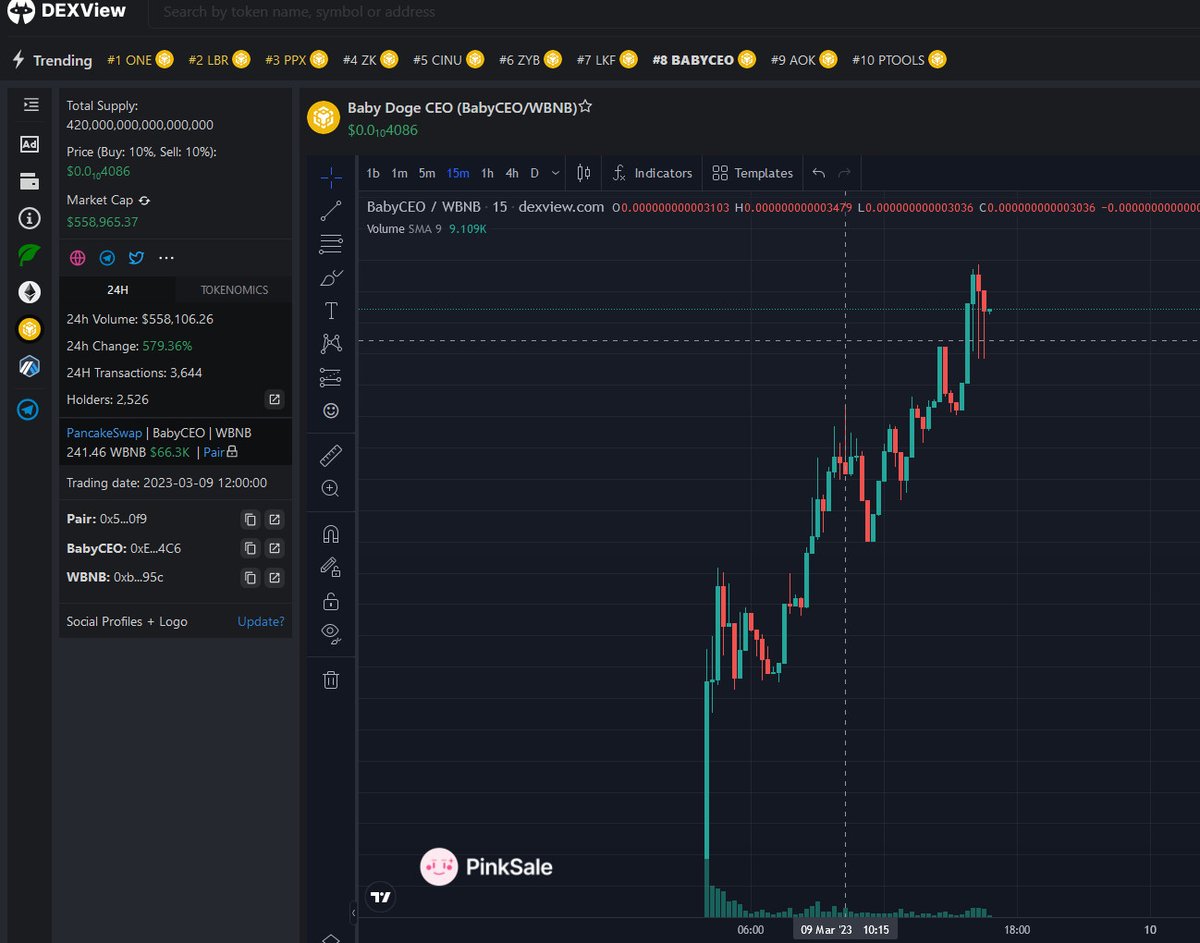Click the search token input field
This screenshot has height=943, width=1200.
click(x=676, y=12)
